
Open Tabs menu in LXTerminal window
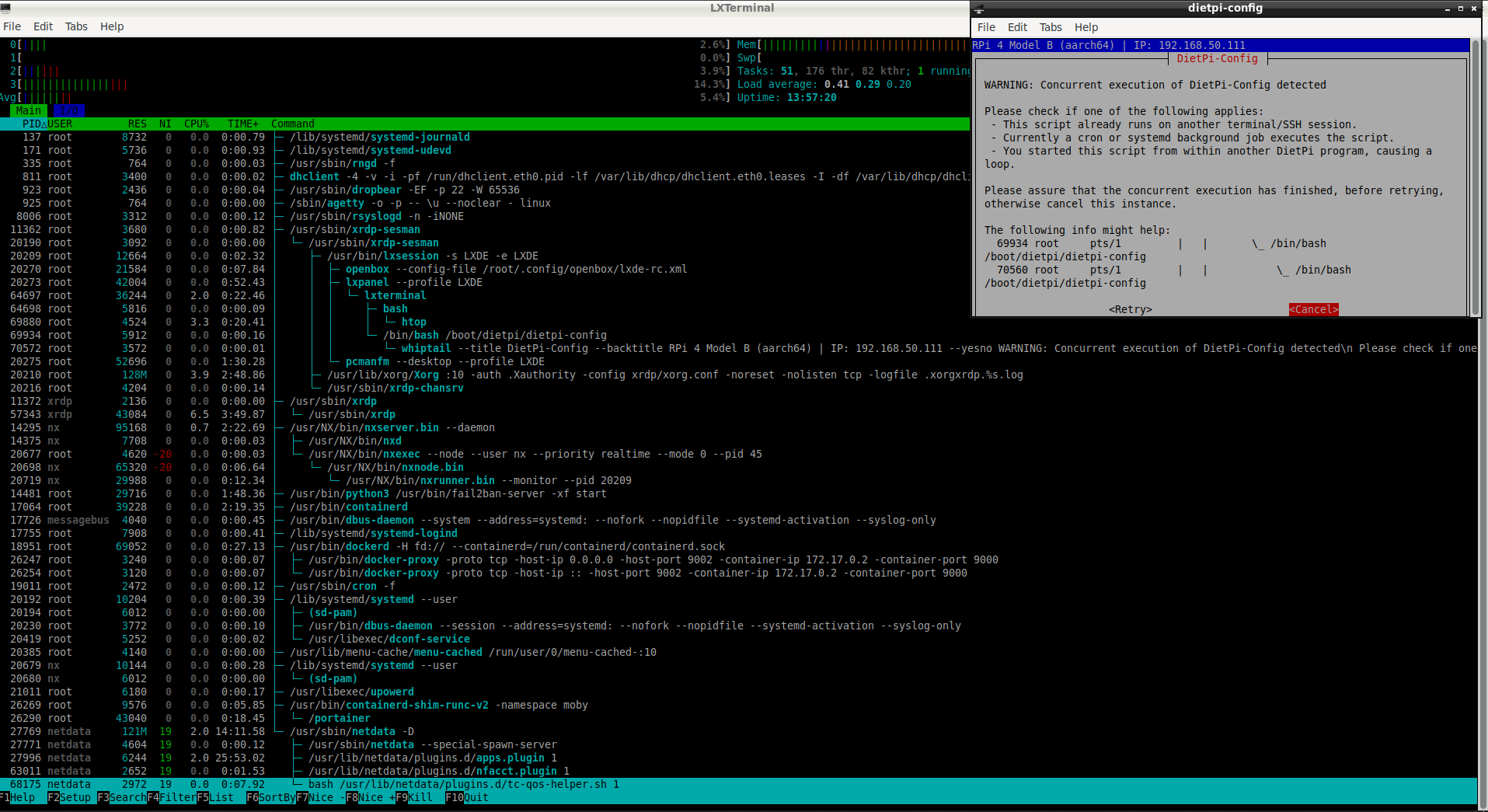[x=76, y=26]
